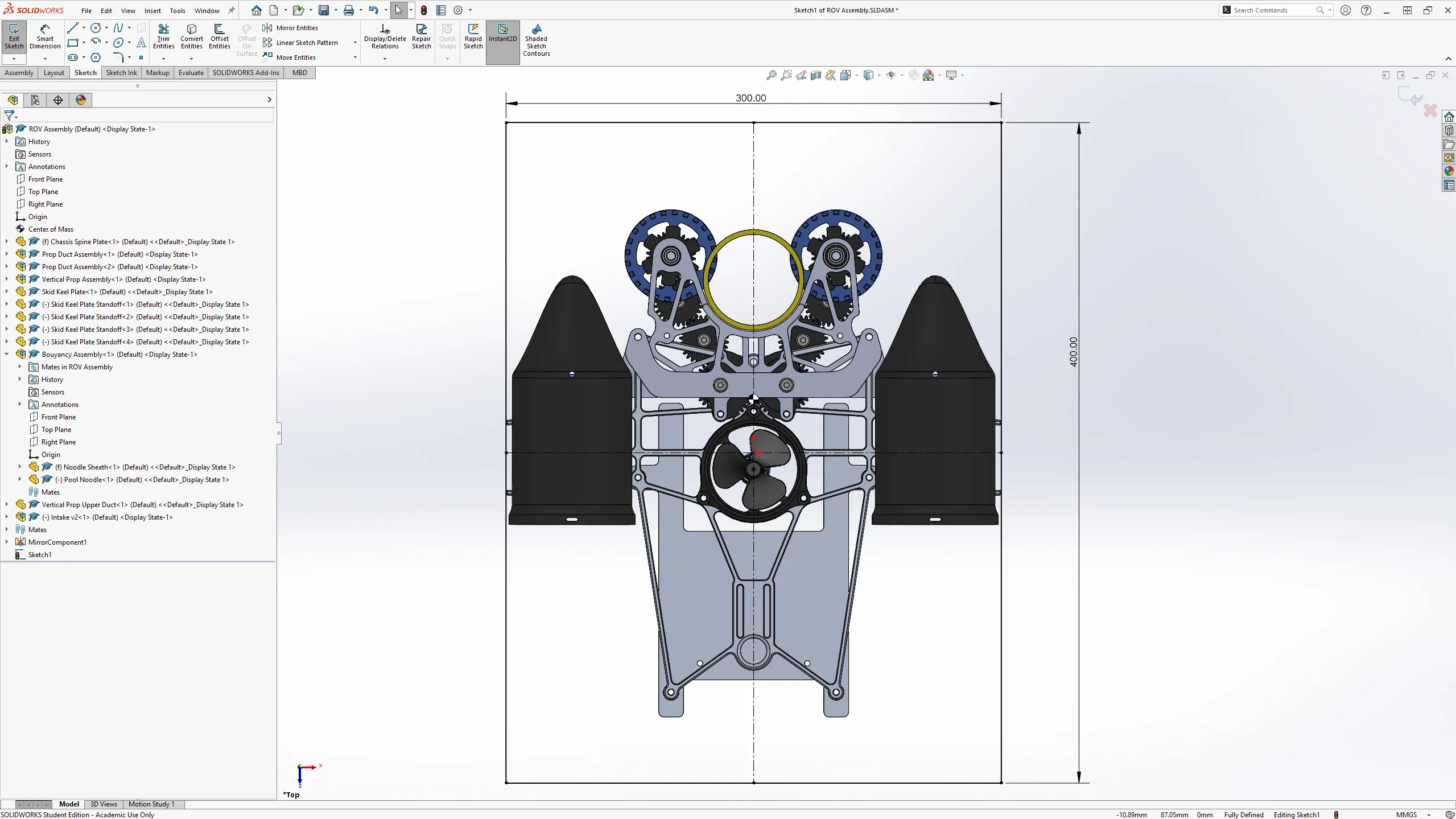The width and height of the screenshot is (1456, 819).
Task: Open the Insert menu
Action: tap(152, 10)
